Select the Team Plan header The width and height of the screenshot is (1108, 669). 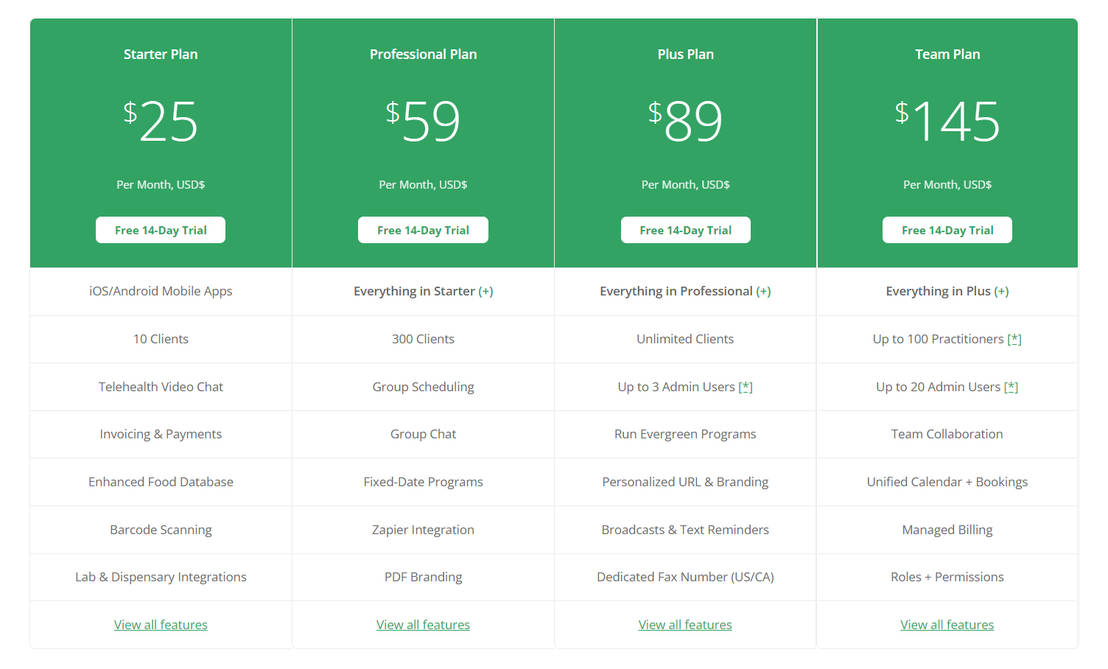pyautogui.click(x=947, y=54)
